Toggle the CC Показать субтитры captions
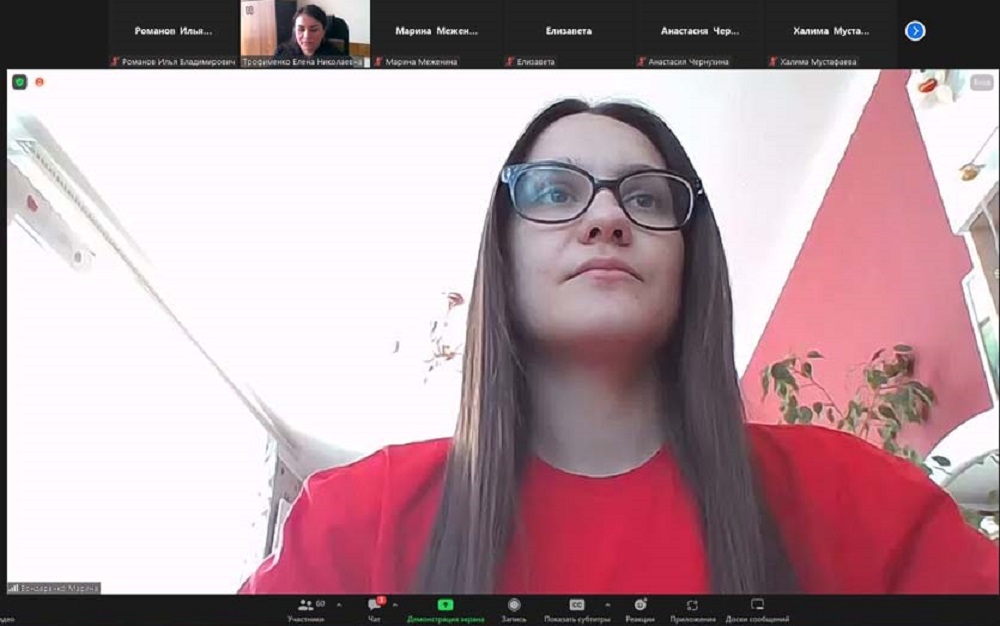The image size is (1000, 626). pos(576,608)
